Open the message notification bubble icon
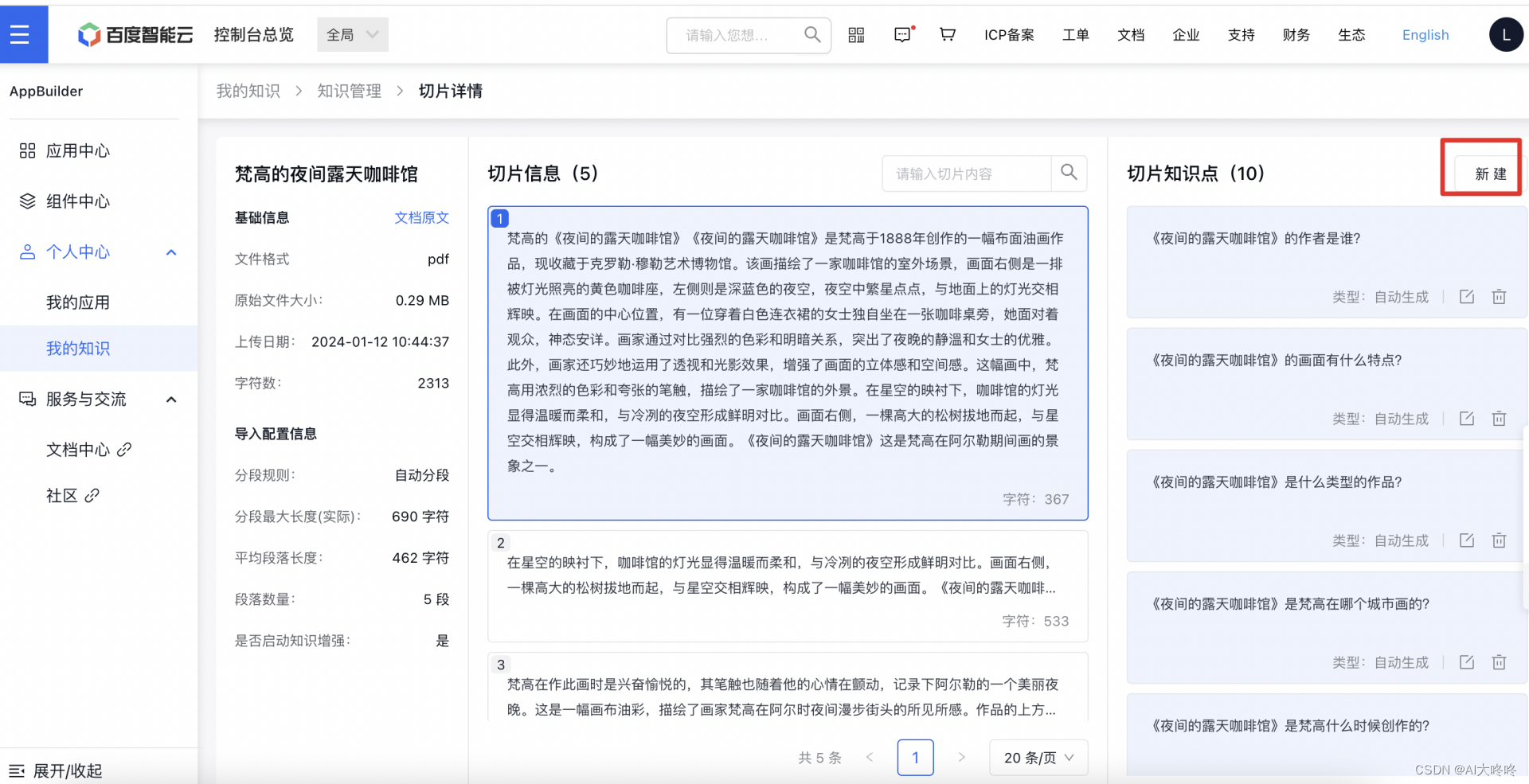 point(902,35)
